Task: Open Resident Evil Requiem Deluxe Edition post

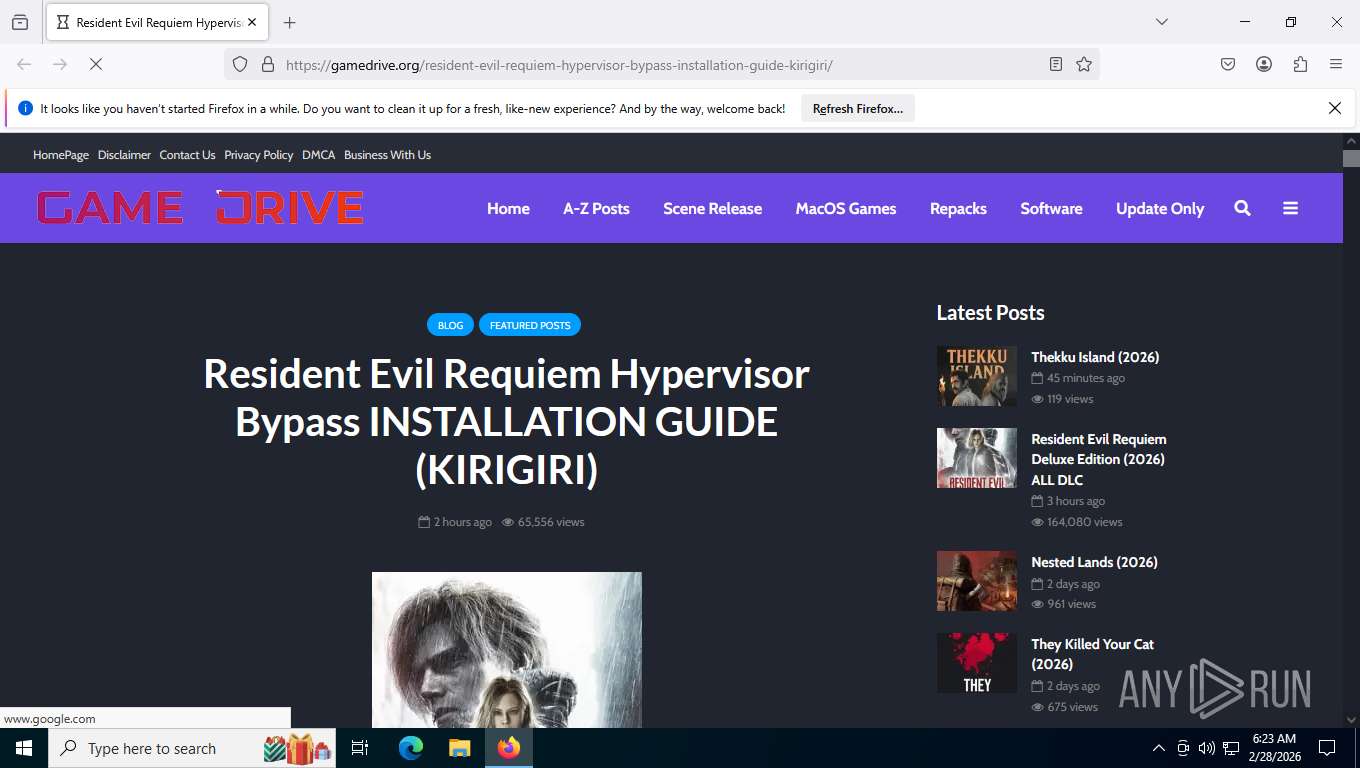Action: (x=1099, y=459)
